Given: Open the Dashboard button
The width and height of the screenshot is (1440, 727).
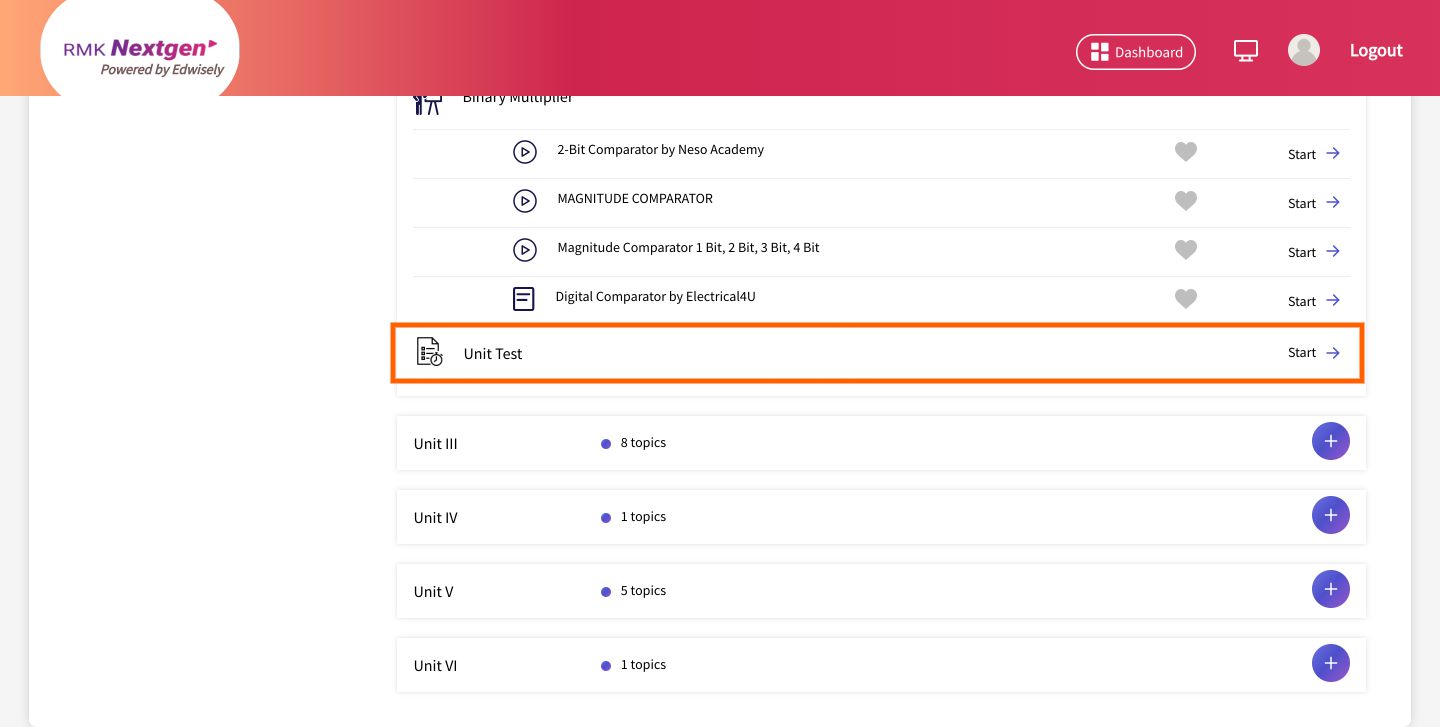Looking at the screenshot, I should tap(1135, 52).
